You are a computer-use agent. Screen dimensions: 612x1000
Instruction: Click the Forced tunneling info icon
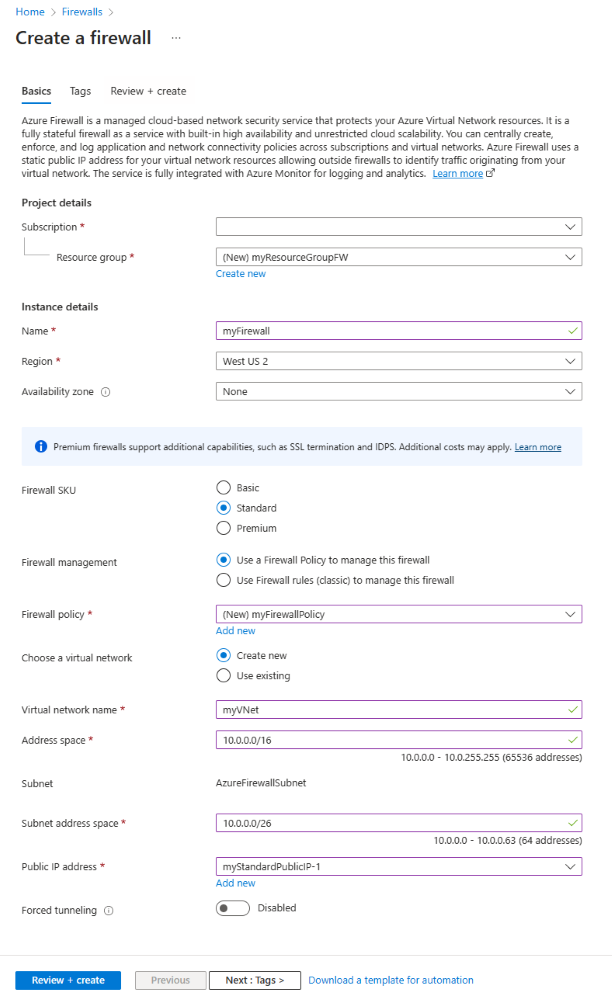pos(109,911)
